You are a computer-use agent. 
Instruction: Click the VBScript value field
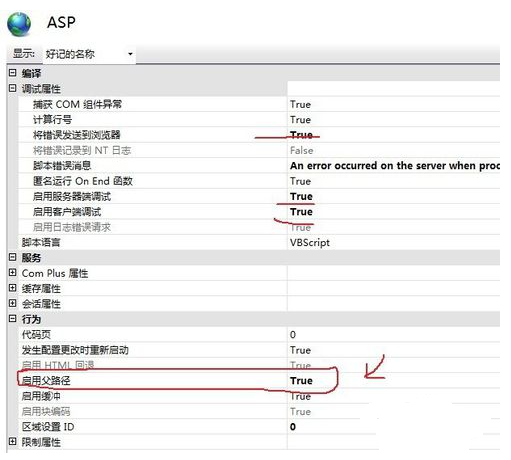click(393, 242)
